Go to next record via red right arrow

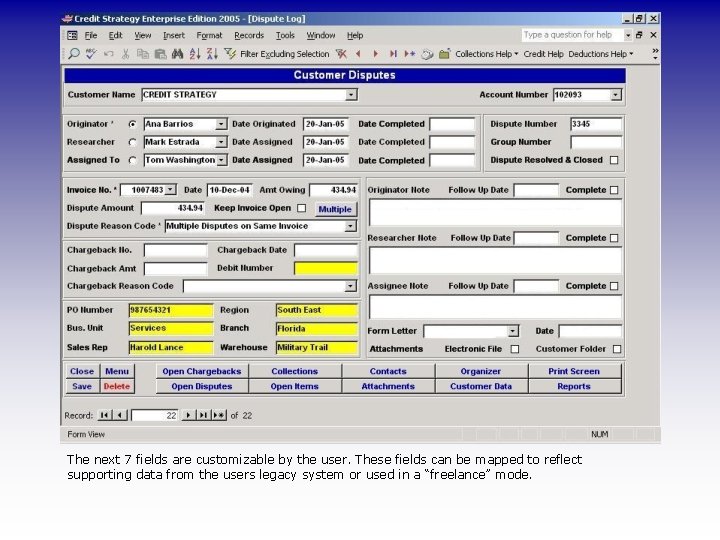(x=376, y=54)
